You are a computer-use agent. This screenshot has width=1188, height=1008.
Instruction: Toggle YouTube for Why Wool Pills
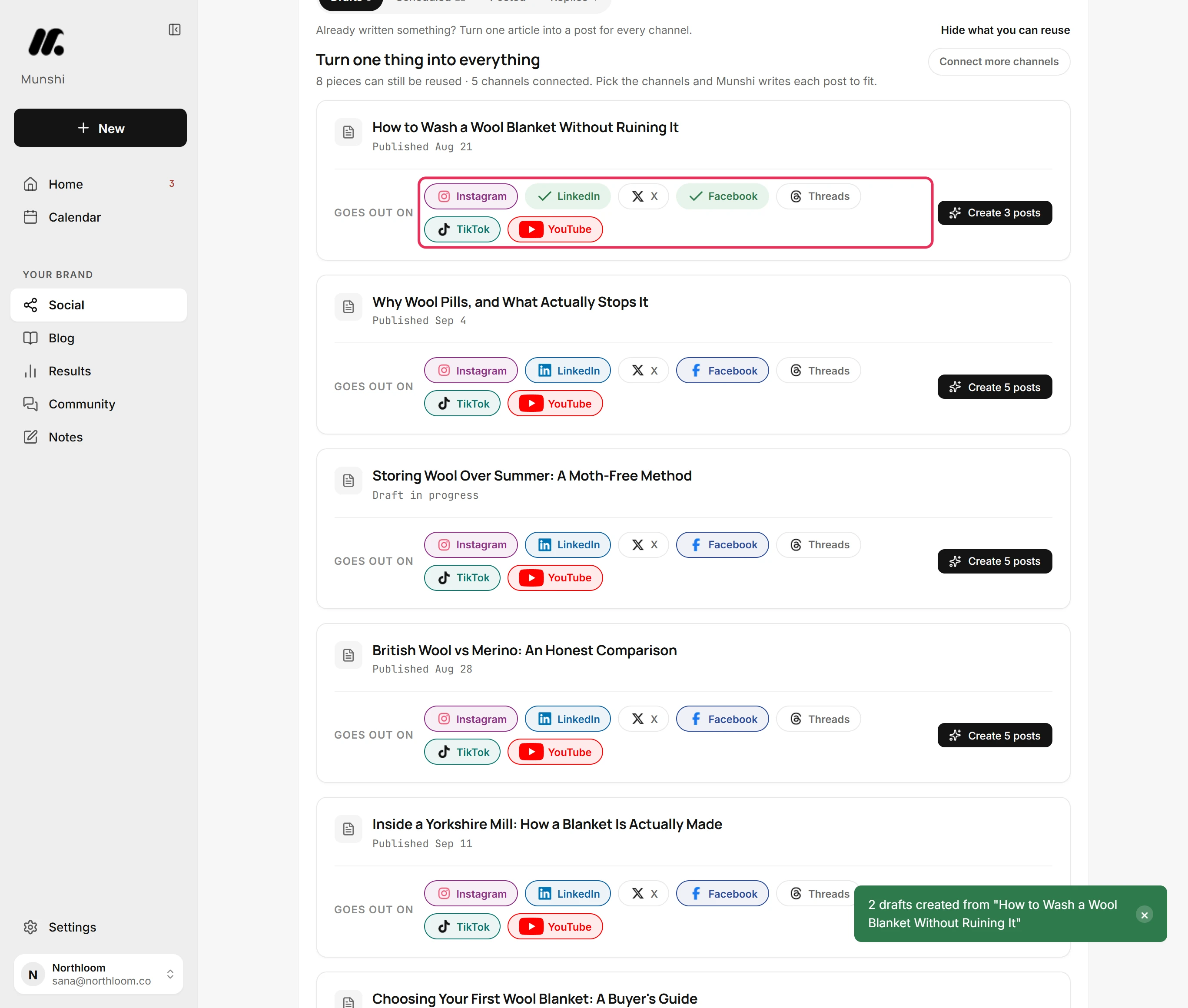point(555,404)
